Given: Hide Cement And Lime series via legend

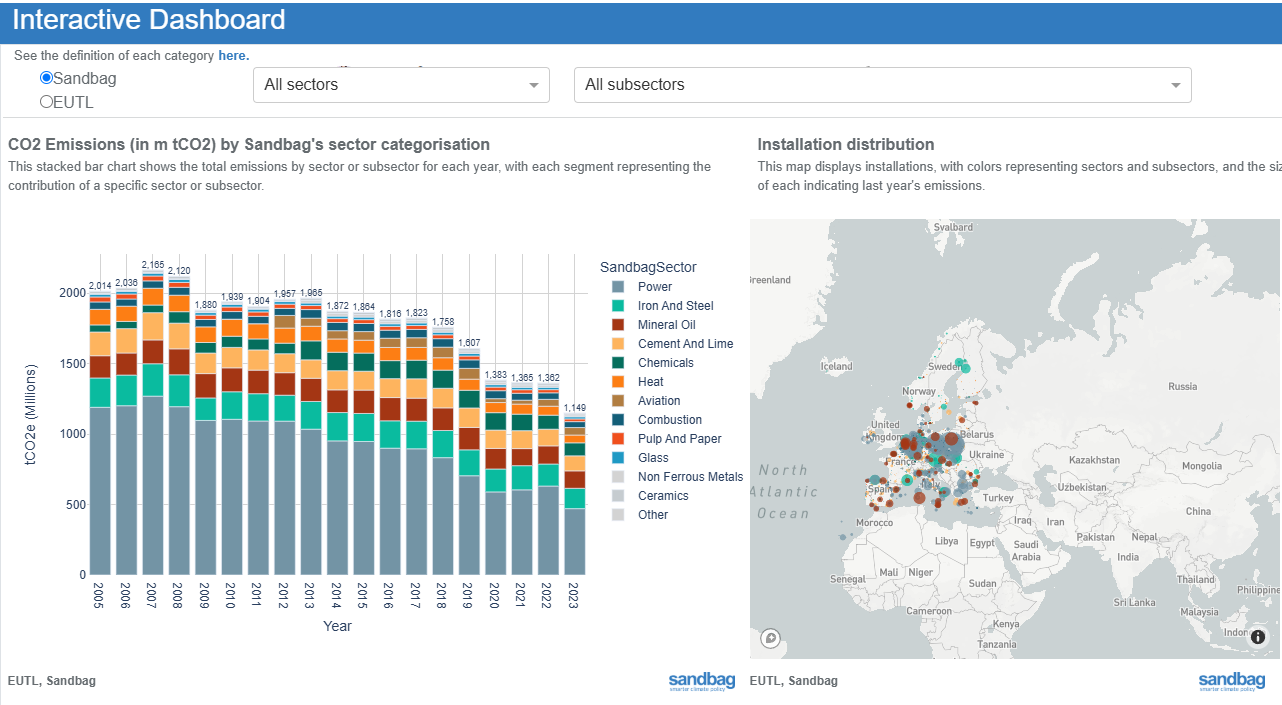Looking at the screenshot, I should click(x=685, y=344).
